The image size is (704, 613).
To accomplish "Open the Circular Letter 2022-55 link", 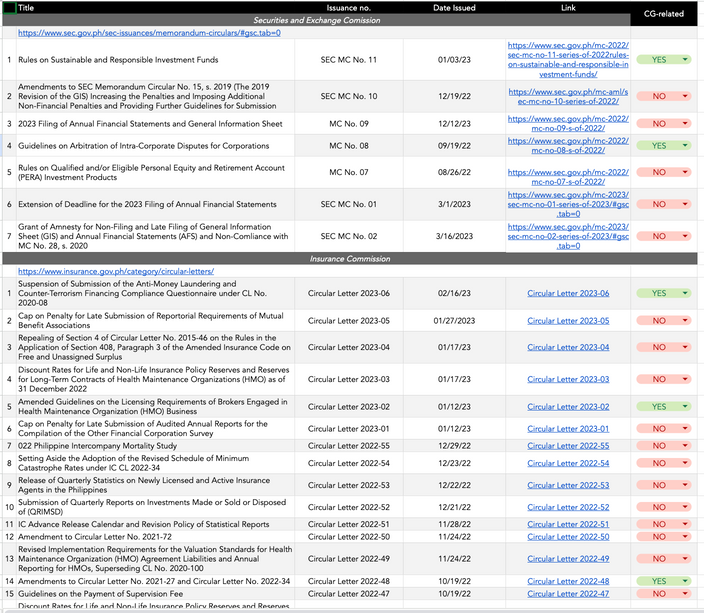I will pyautogui.click(x=568, y=446).
